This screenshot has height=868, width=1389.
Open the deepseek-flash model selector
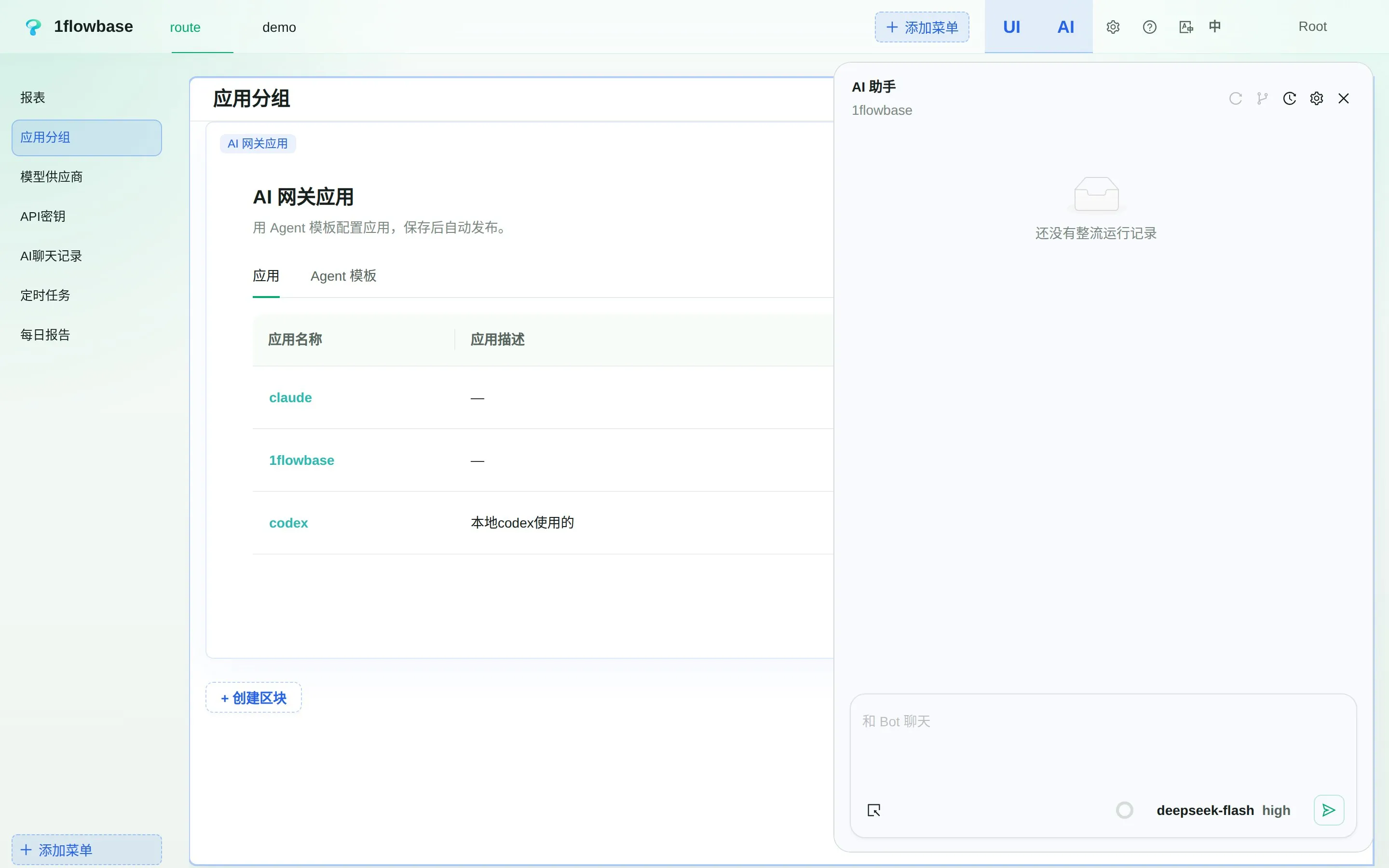tap(1205, 811)
